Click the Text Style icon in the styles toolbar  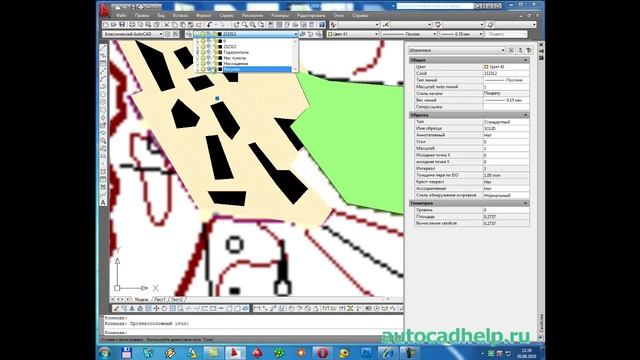point(333,25)
